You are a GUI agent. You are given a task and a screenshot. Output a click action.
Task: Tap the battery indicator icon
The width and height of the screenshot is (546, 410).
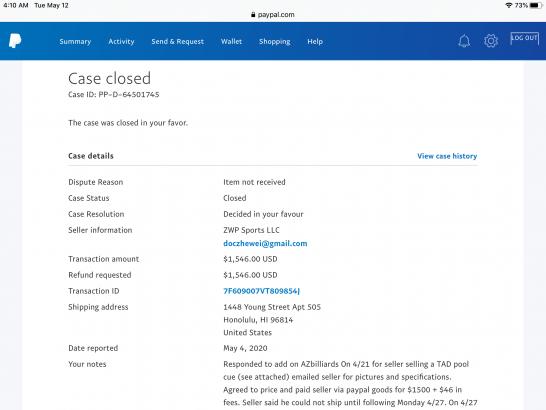click(x=536, y=5)
